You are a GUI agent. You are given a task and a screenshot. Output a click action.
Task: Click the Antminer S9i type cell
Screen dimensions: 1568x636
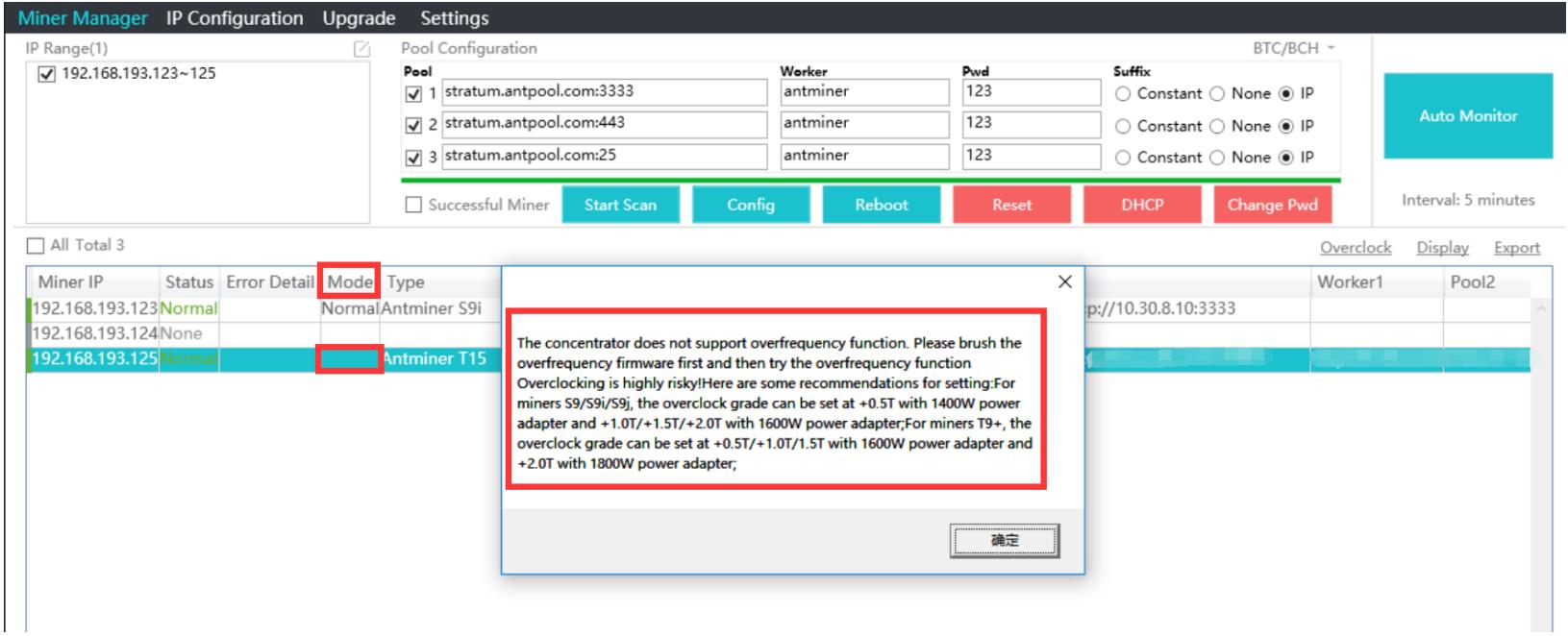(431, 308)
